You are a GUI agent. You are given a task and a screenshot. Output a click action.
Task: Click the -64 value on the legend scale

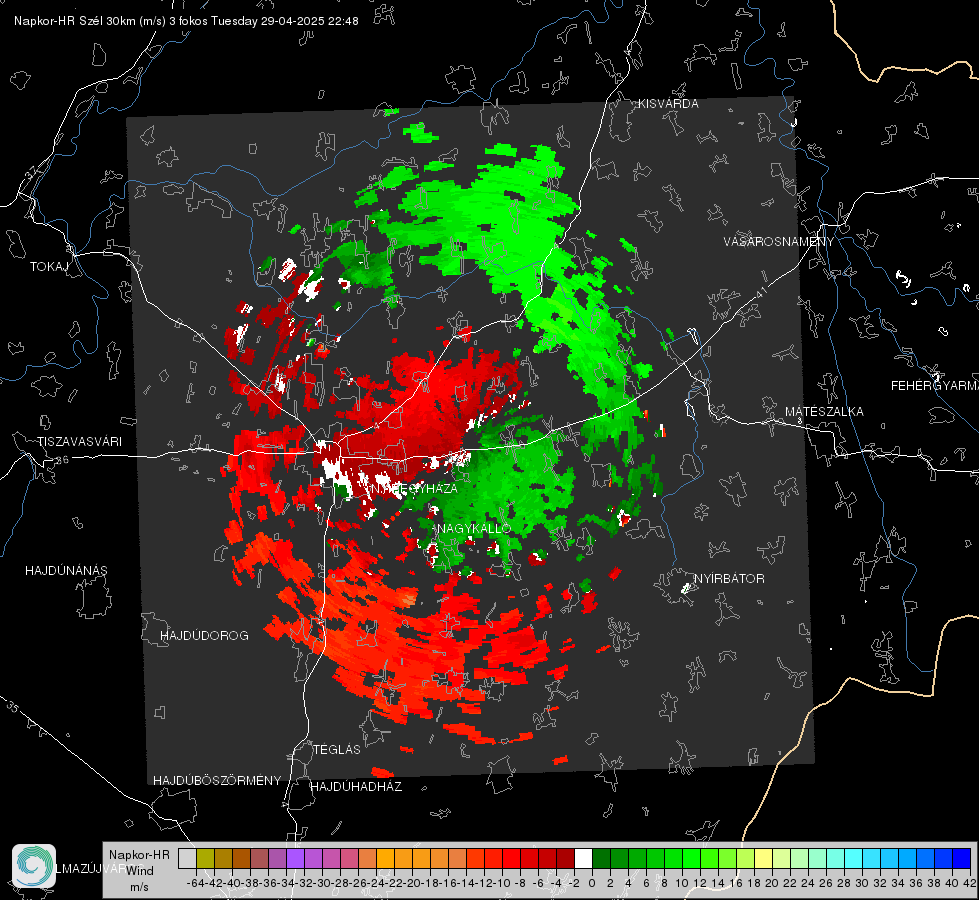(196, 883)
